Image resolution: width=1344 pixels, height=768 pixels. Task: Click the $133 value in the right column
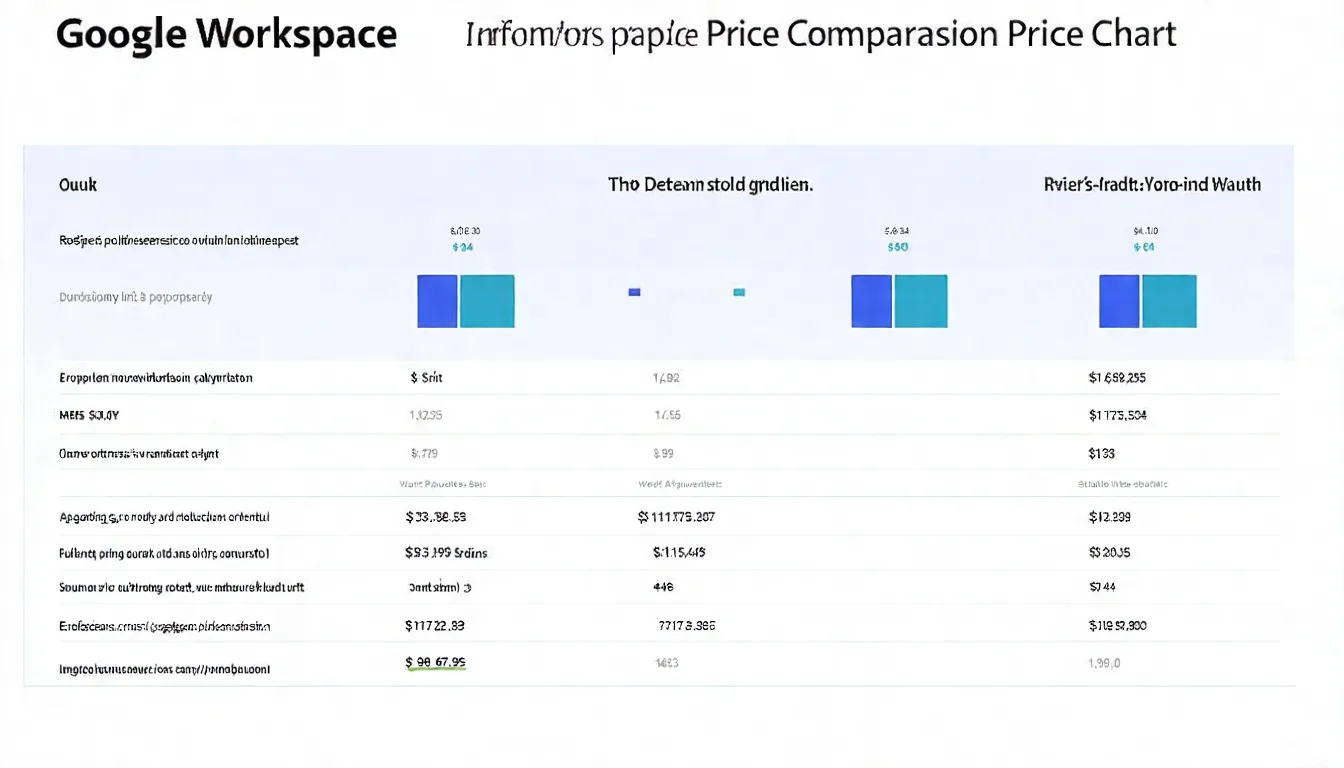pos(1101,453)
